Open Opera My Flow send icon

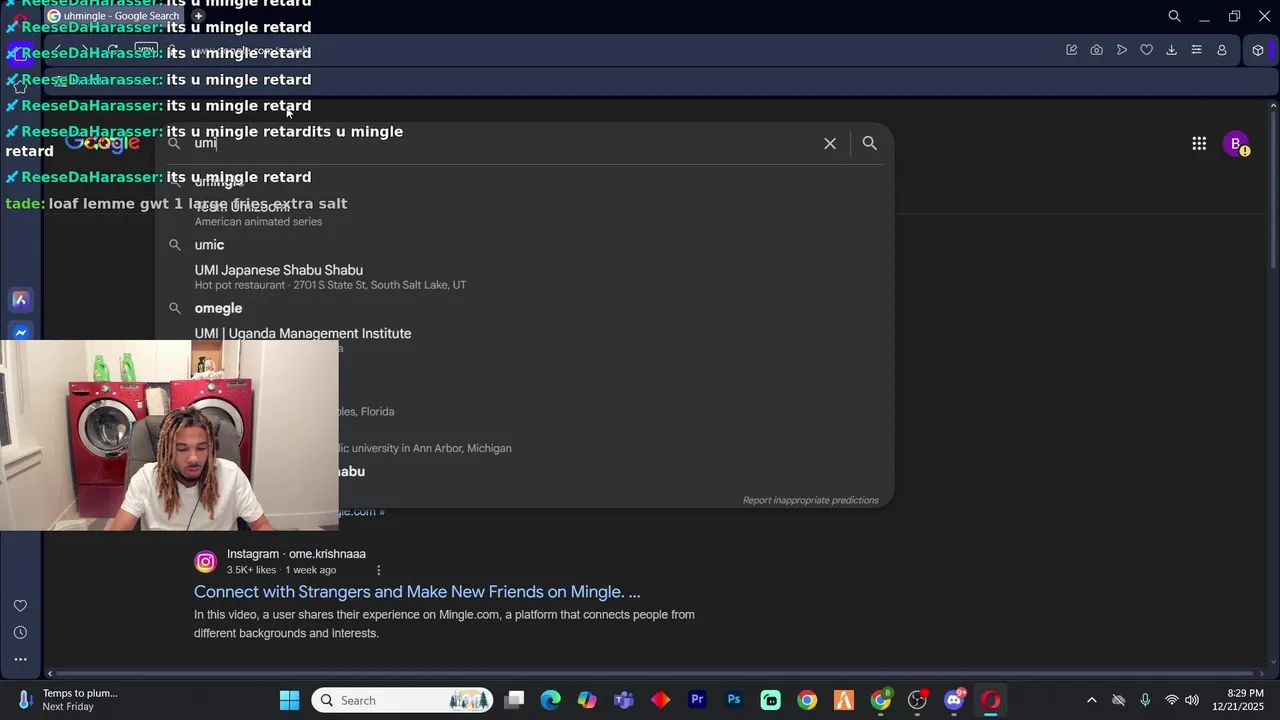1122,50
